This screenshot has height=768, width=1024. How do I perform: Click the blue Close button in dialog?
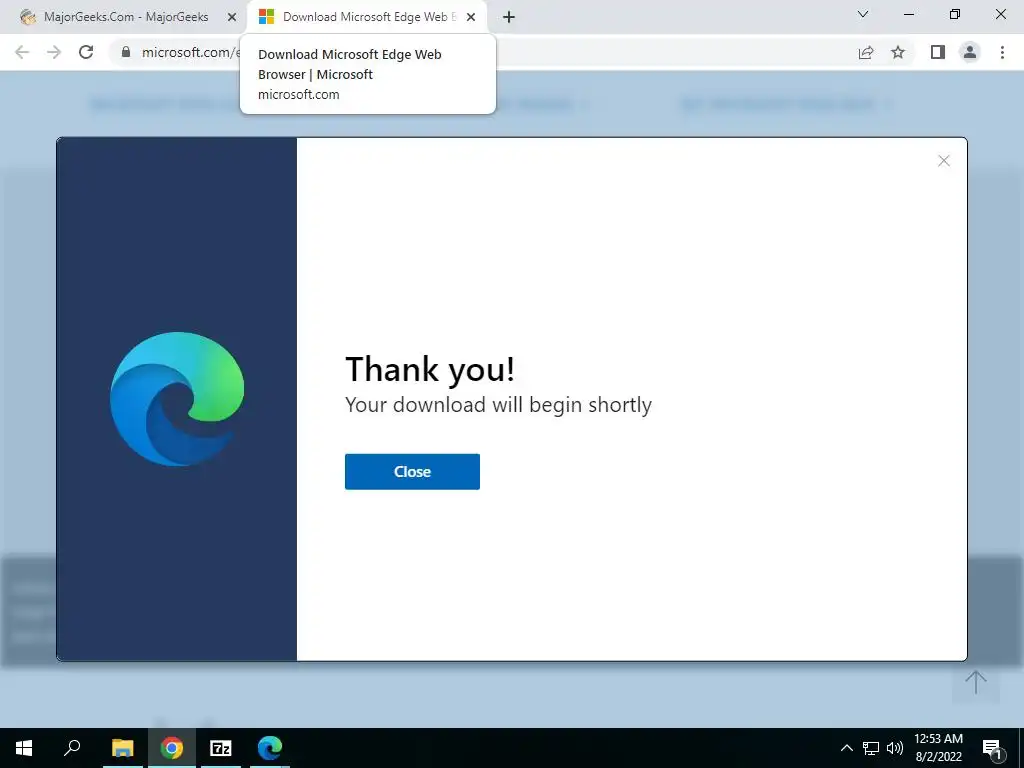click(412, 472)
